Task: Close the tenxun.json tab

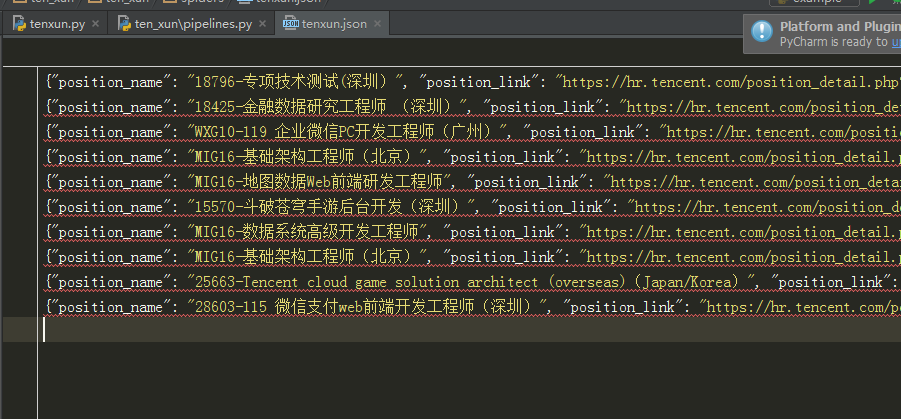Action: (378, 24)
